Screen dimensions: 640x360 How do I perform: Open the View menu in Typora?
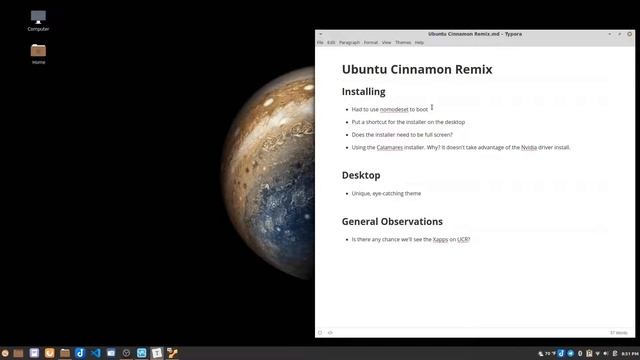click(x=387, y=42)
